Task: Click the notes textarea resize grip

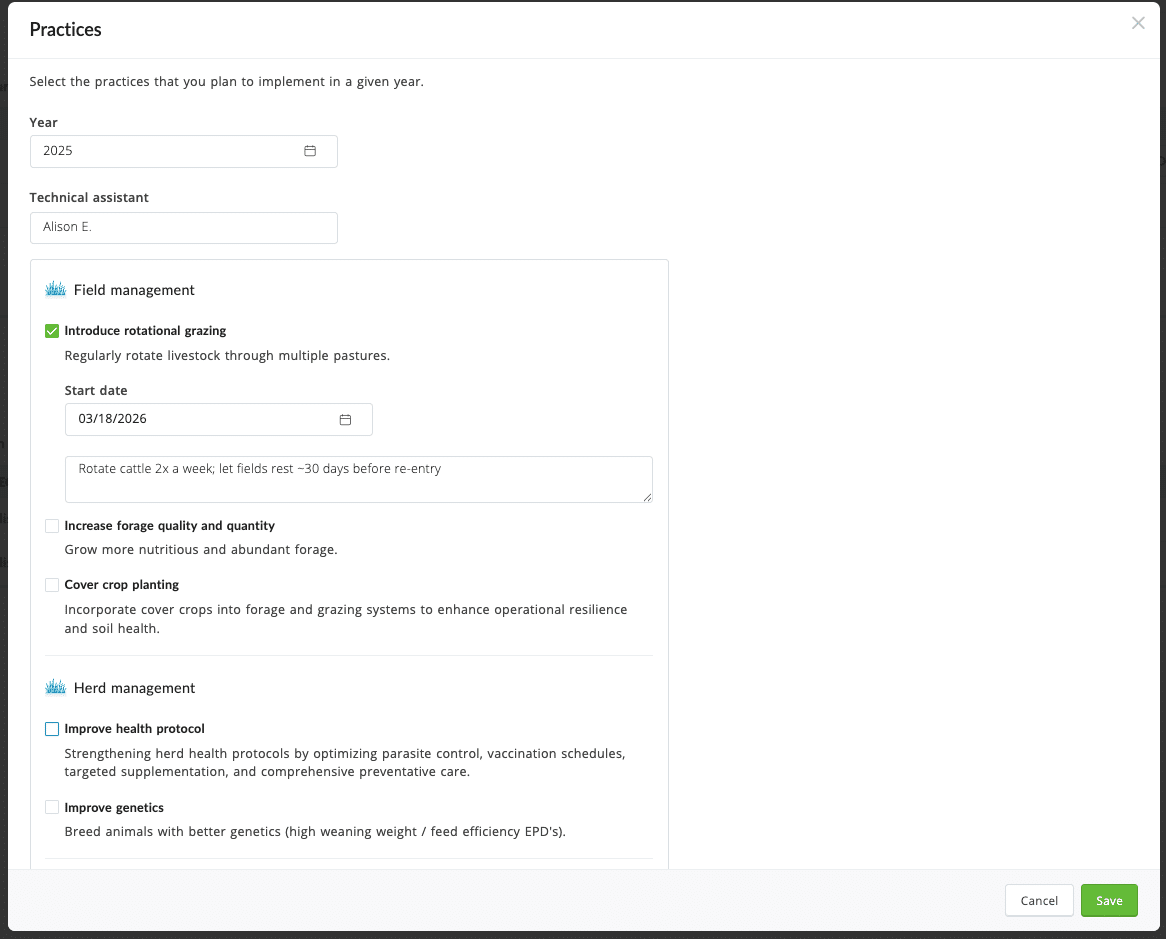Action: point(648,498)
